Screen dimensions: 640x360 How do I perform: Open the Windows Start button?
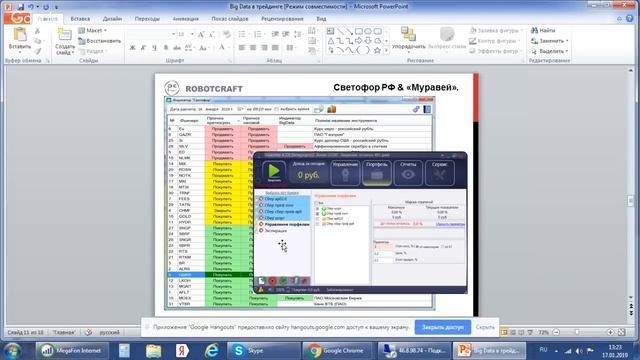point(13,351)
